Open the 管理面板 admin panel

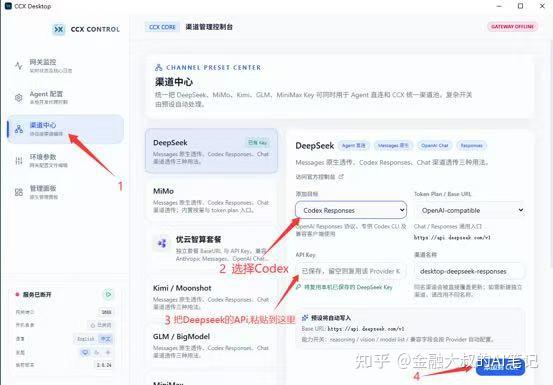65,192
